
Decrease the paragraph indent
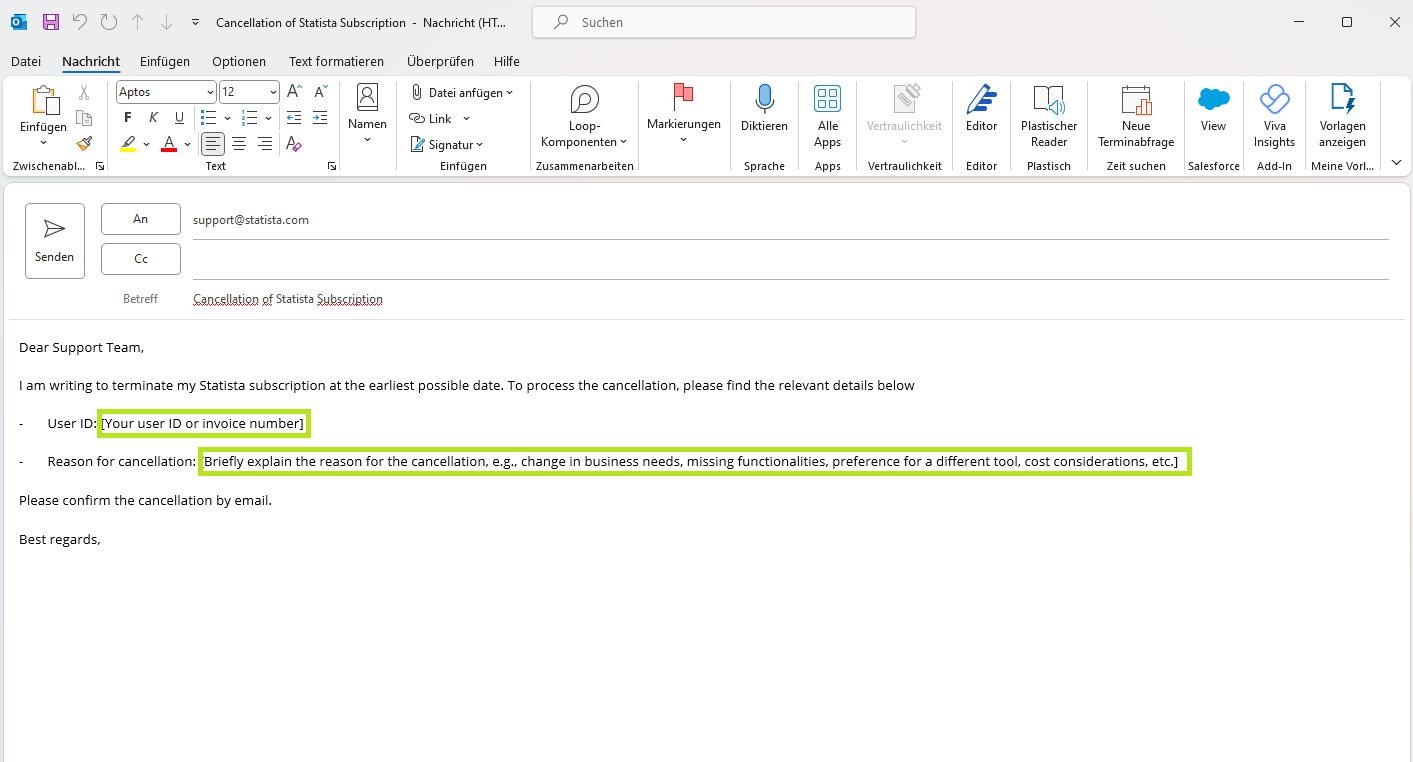(x=294, y=118)
